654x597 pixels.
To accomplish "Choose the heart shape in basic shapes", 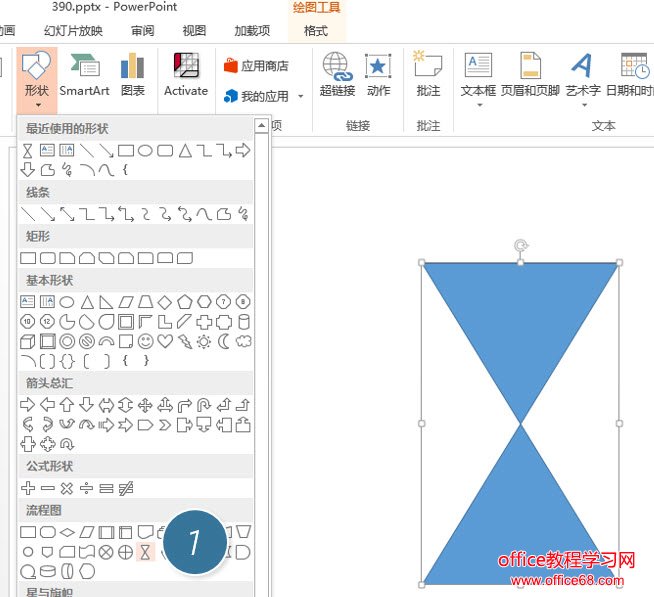I will (165, 341).
